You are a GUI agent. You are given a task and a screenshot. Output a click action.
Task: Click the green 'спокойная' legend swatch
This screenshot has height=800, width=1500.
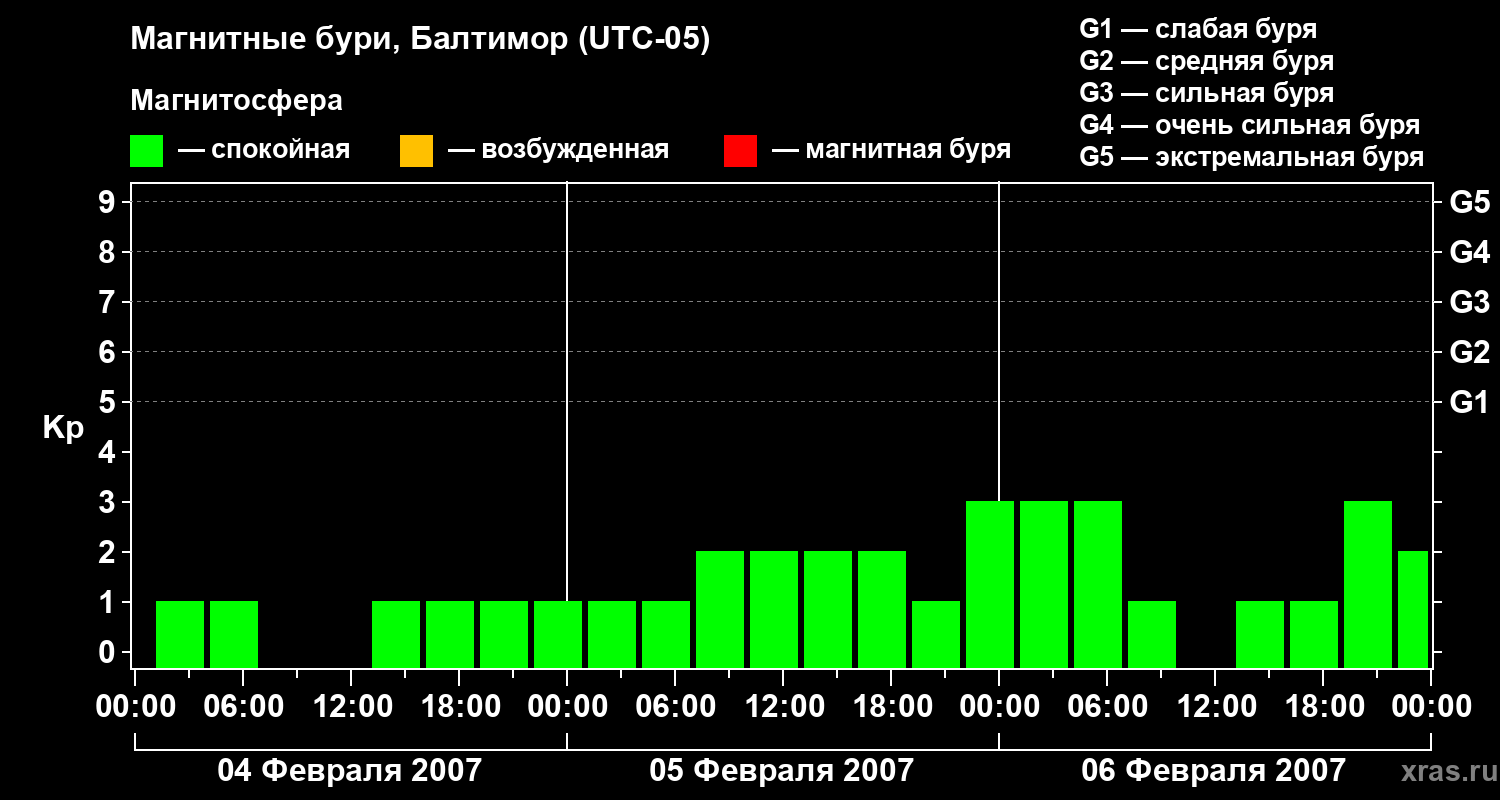pos(147,151)
